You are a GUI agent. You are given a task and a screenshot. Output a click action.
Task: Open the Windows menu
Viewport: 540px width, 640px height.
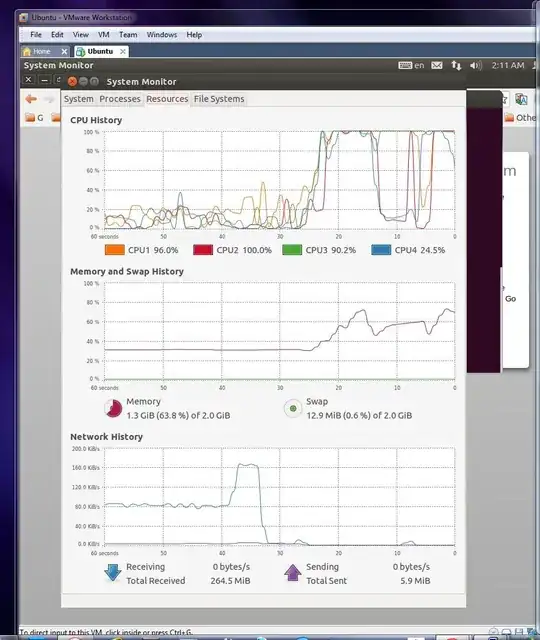[x=162, y=35]
